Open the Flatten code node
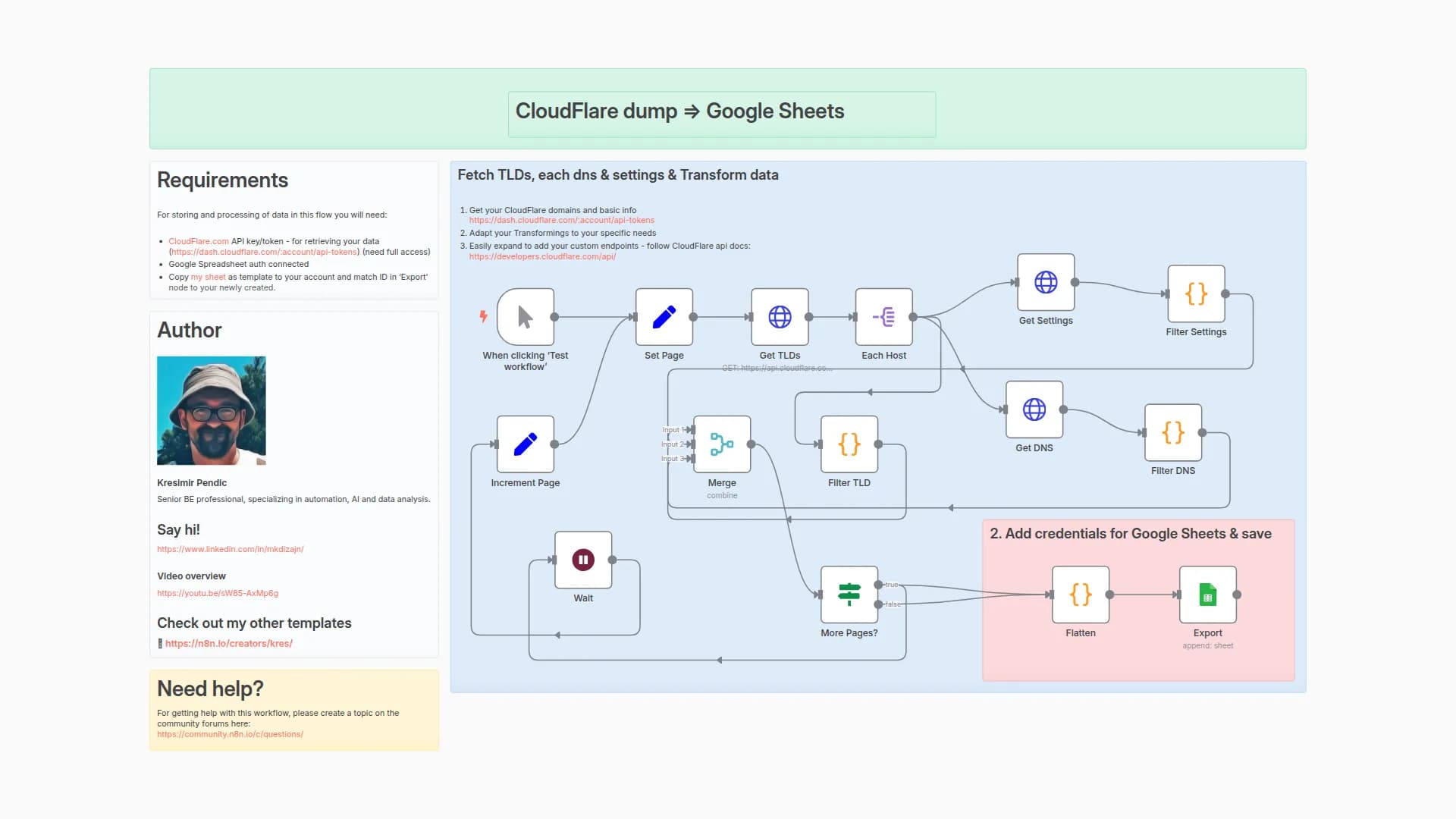The width and height of the screenshot is (1456, 819). click(1081, 595)
